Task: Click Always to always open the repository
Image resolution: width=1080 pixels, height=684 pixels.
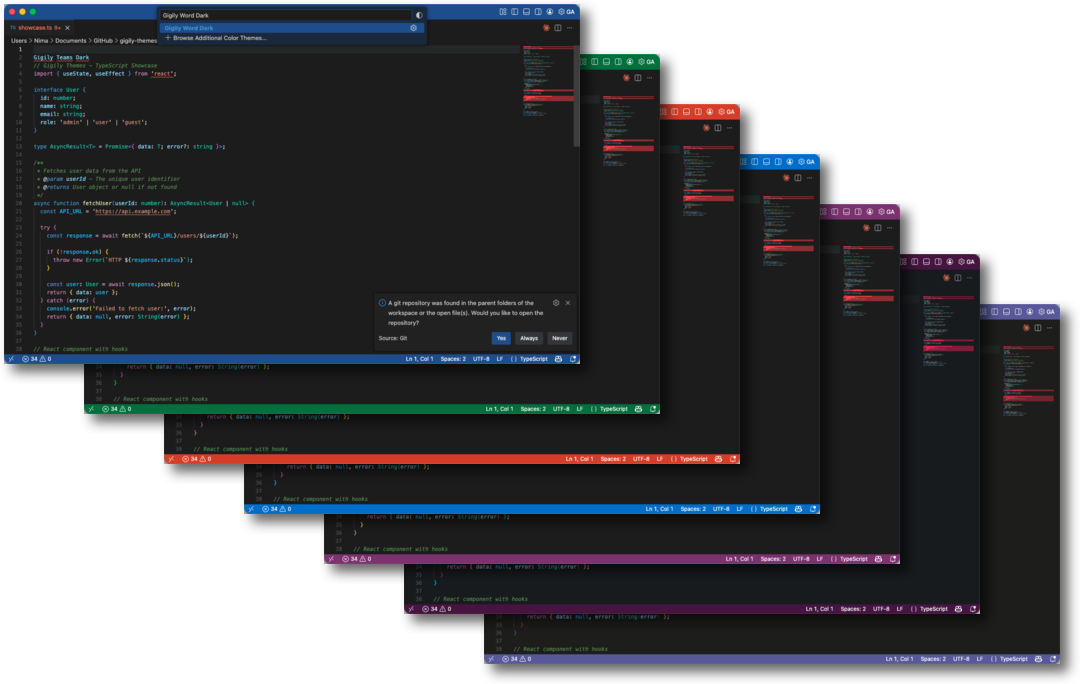Action: coord(528,338)
